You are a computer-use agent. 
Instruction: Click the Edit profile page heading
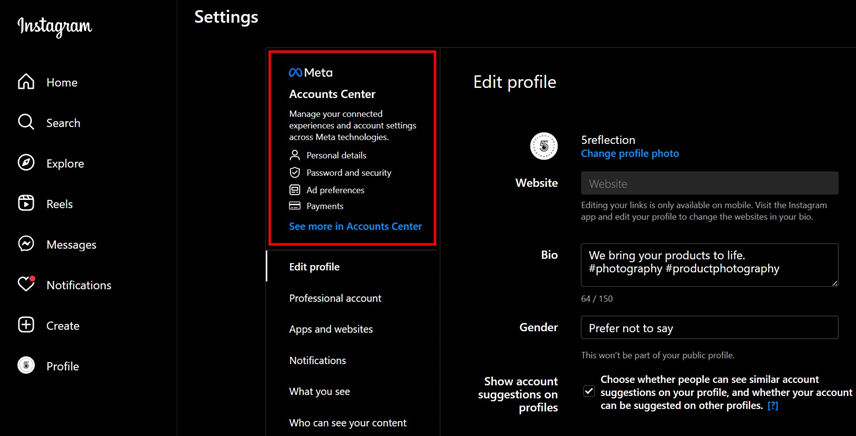pyautogui.click(x=515, y=82)
